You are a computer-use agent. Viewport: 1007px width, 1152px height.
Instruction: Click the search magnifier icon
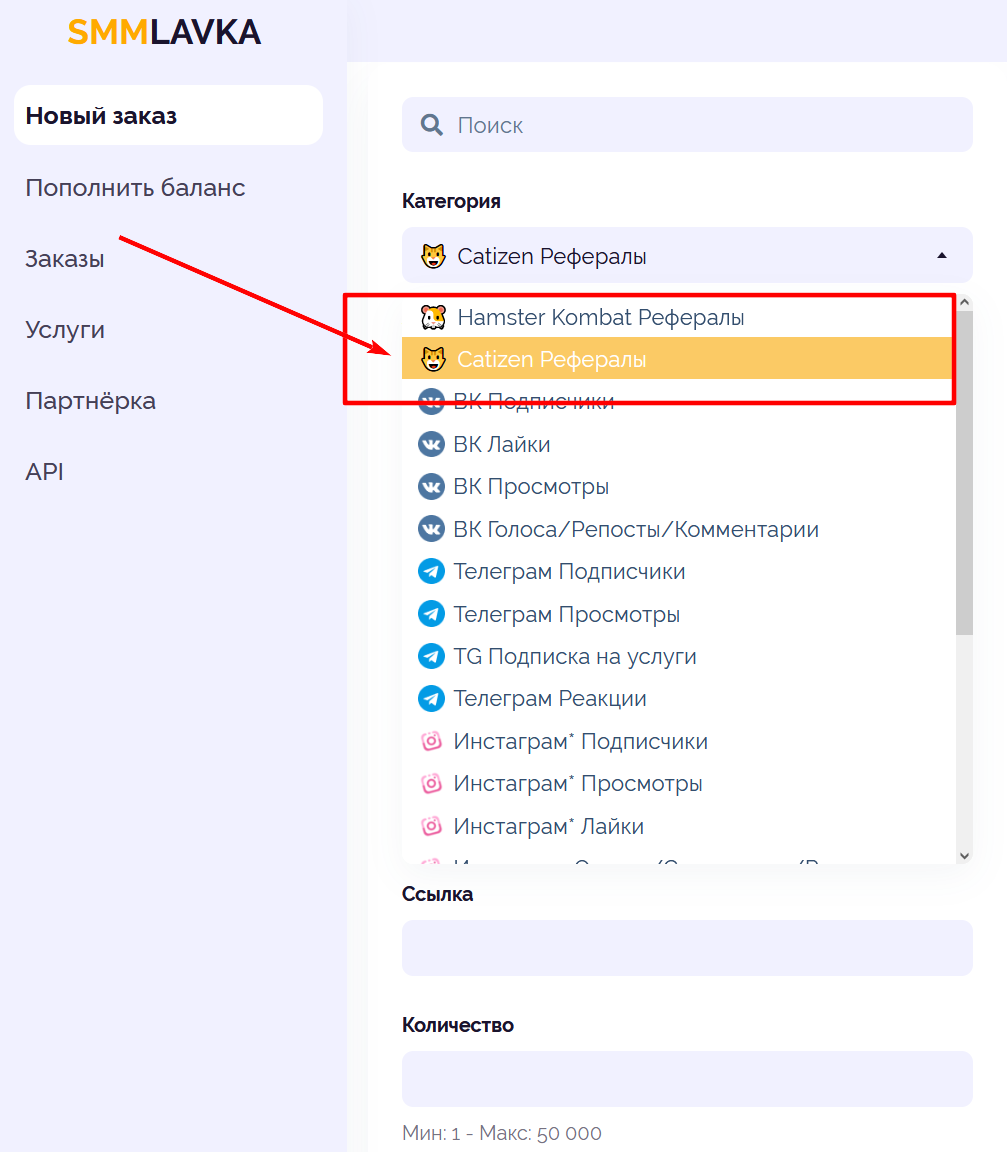pyautogui.click(x=431, y=125)
